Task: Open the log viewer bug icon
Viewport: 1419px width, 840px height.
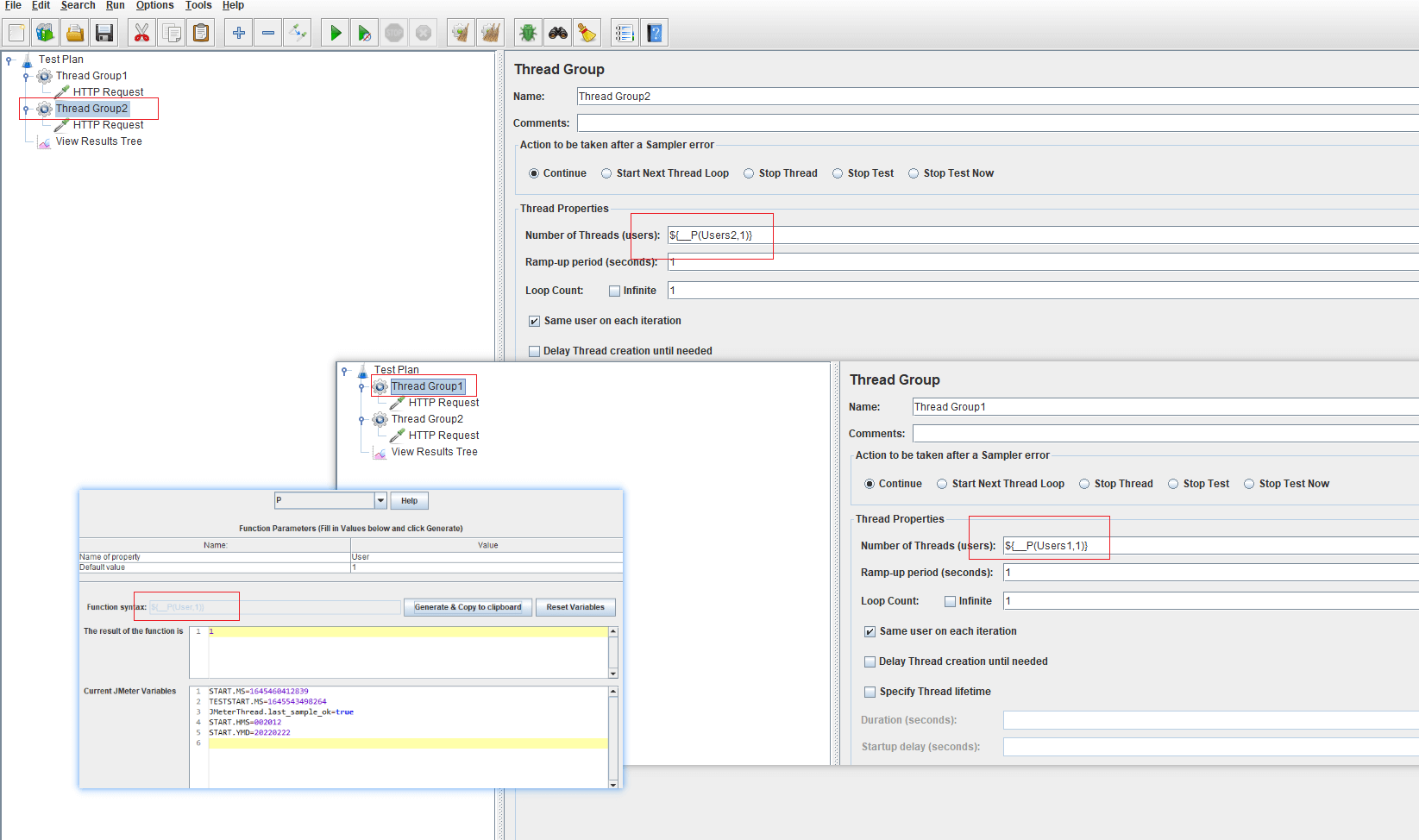Action: (x=529, y=34)
